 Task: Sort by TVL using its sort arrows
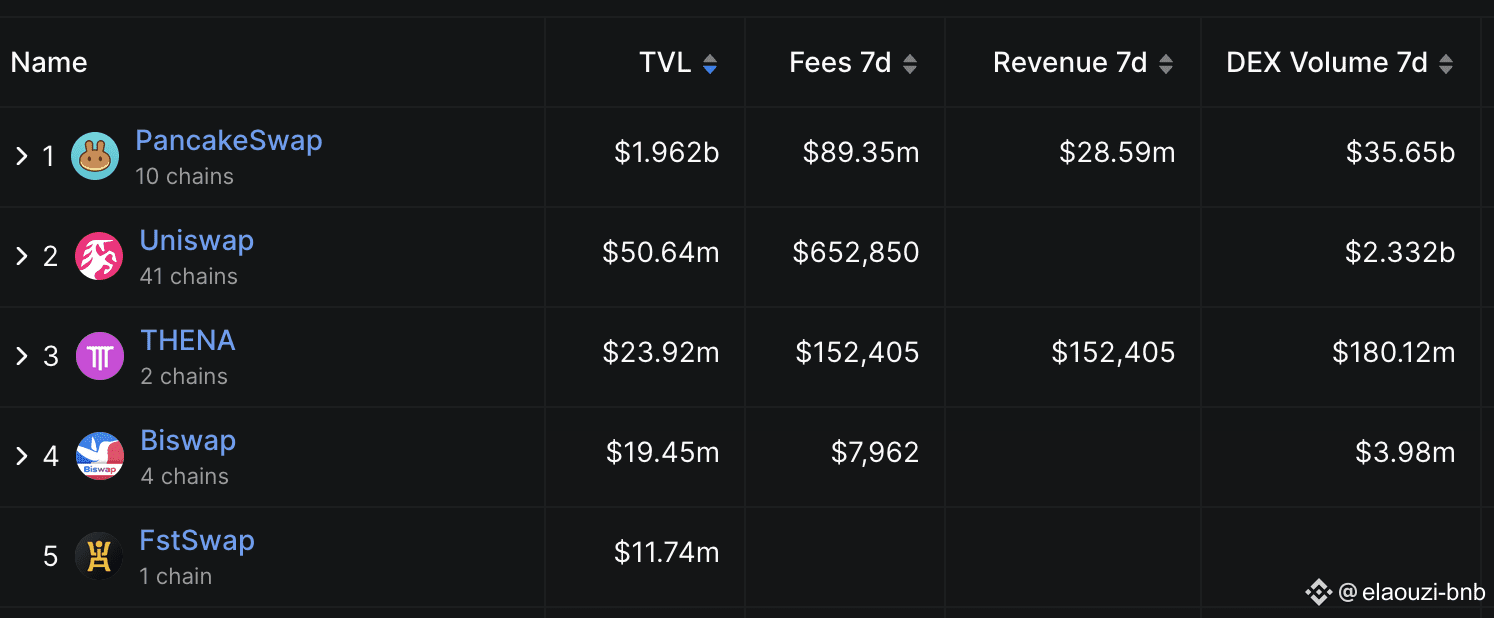pos(710,64)
